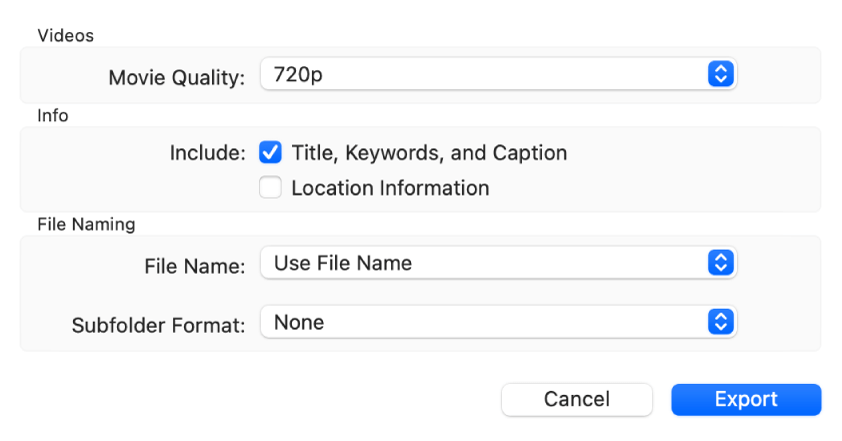Click the "Title, Keywords, and Caption" label text
842x441 pixels.
429,153
